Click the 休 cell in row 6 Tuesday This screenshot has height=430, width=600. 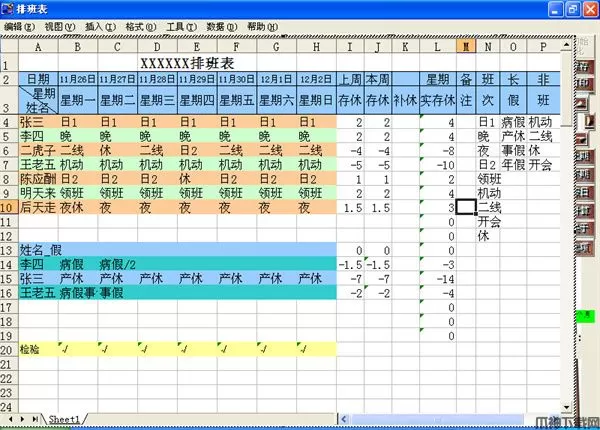point(117,151)
